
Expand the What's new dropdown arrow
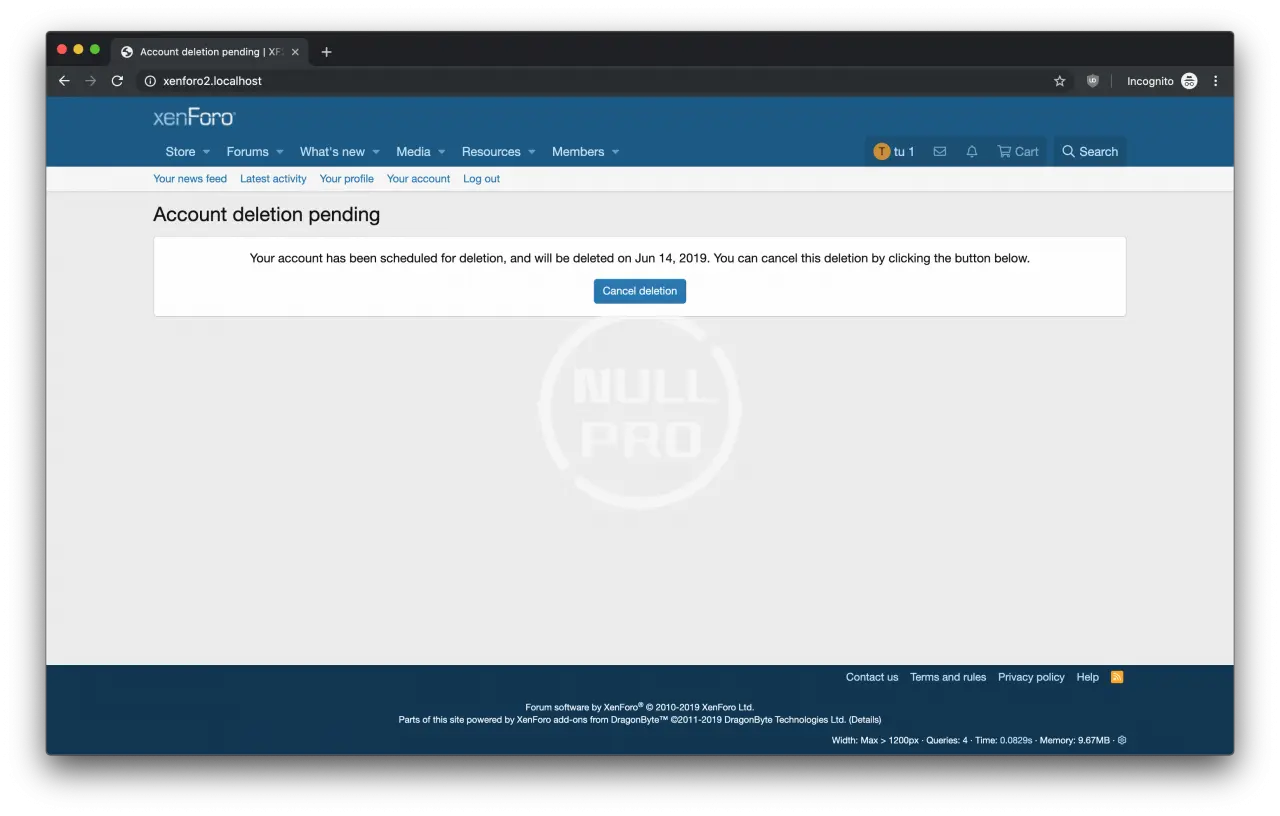[376, 152]
